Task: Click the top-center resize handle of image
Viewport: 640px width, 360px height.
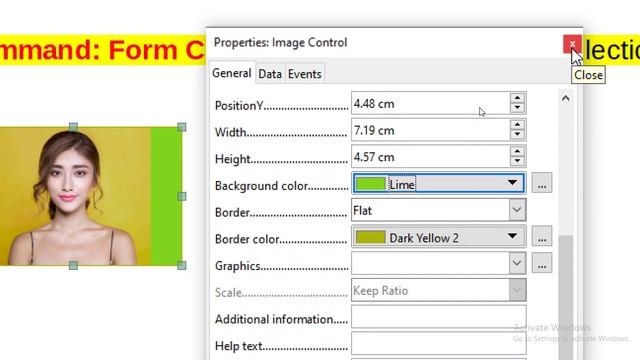Action: coord(73,127)
